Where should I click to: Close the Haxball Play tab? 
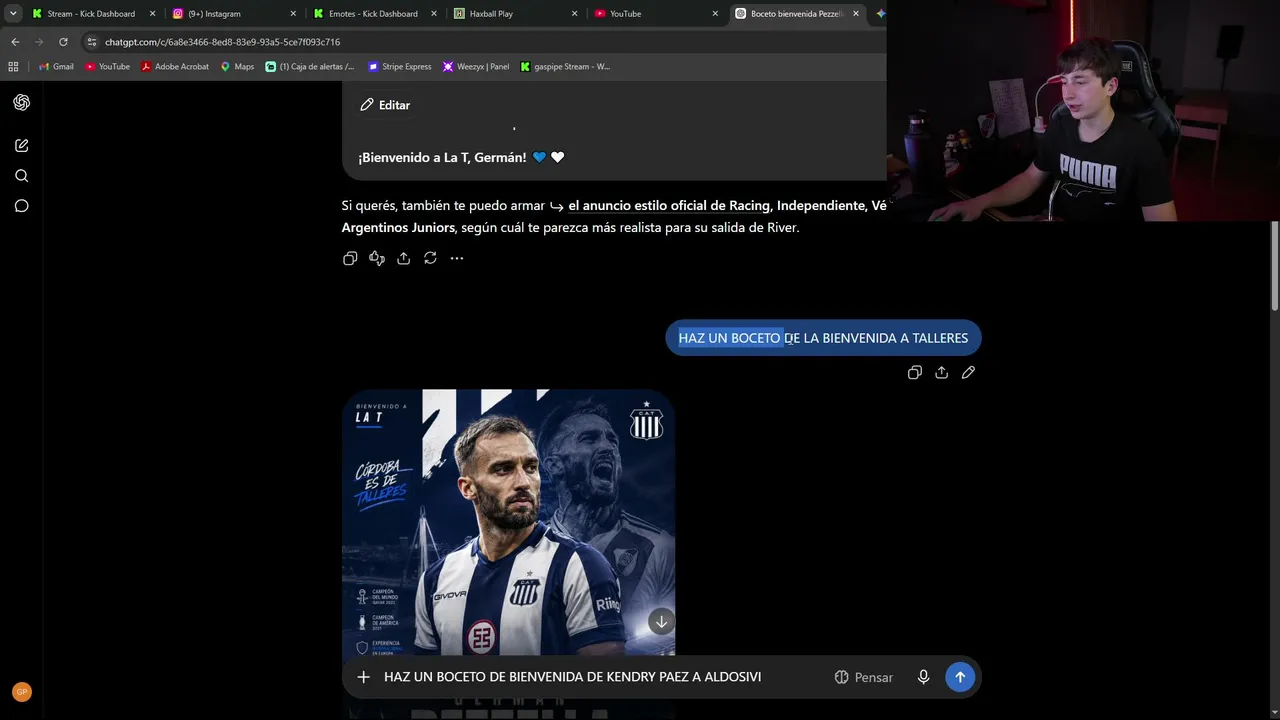click(575, 14)
